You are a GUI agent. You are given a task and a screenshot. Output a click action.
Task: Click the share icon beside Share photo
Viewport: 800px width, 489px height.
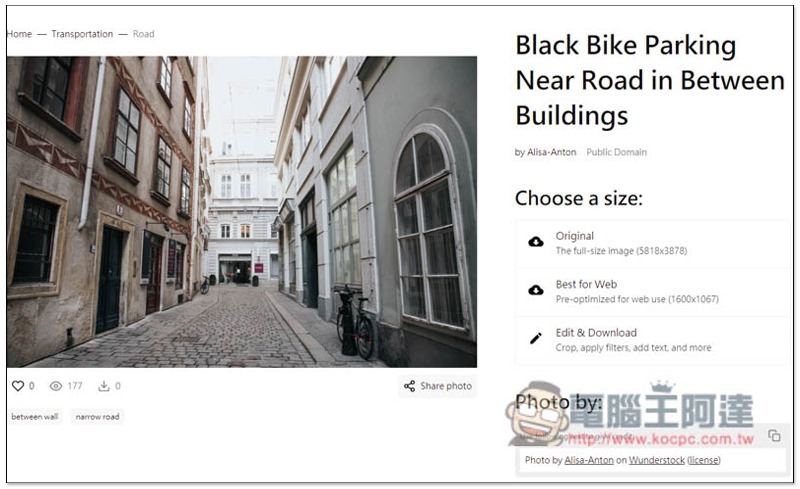click(x=409, y=386)
